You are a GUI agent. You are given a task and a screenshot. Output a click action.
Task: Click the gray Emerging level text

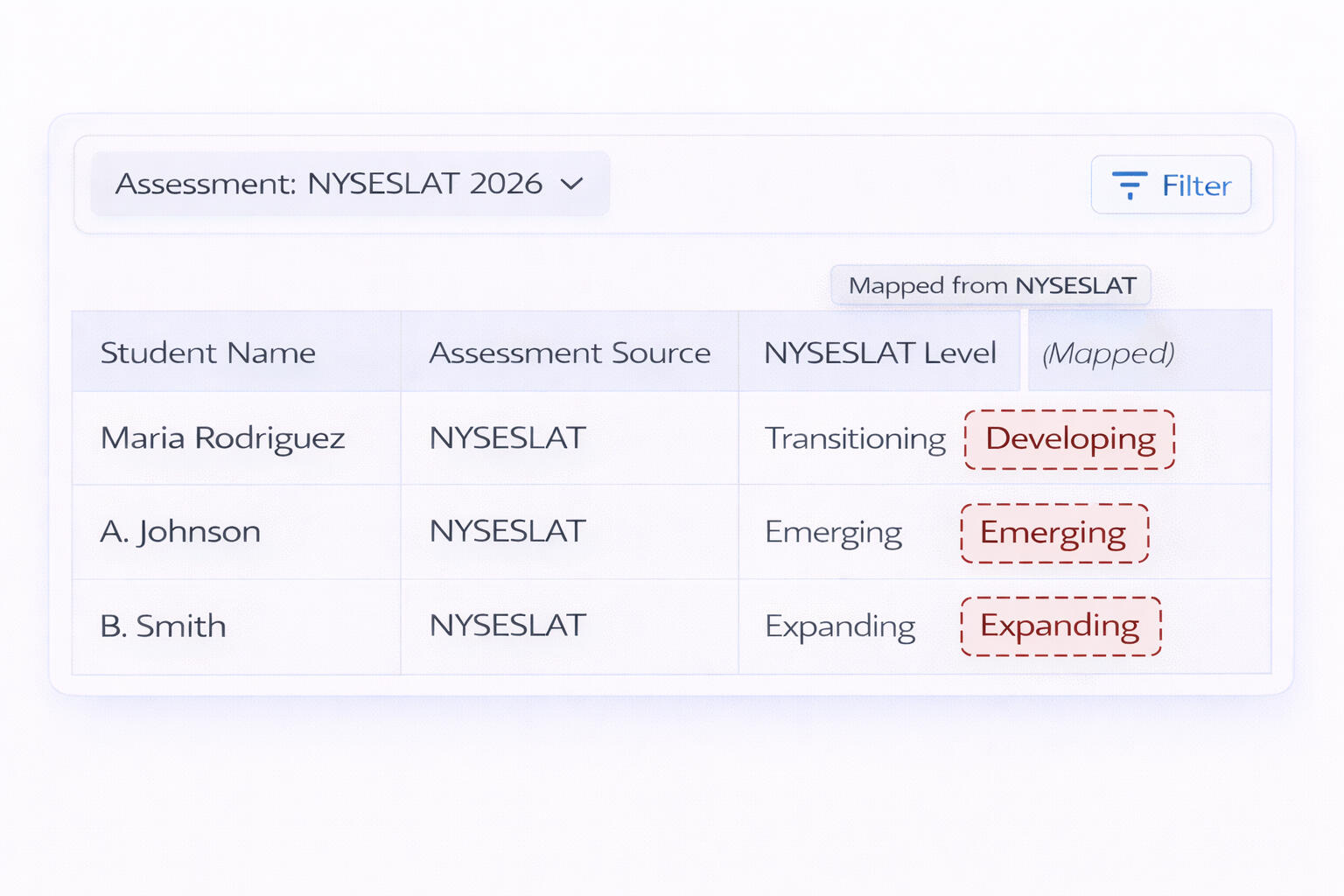point(833,532)
